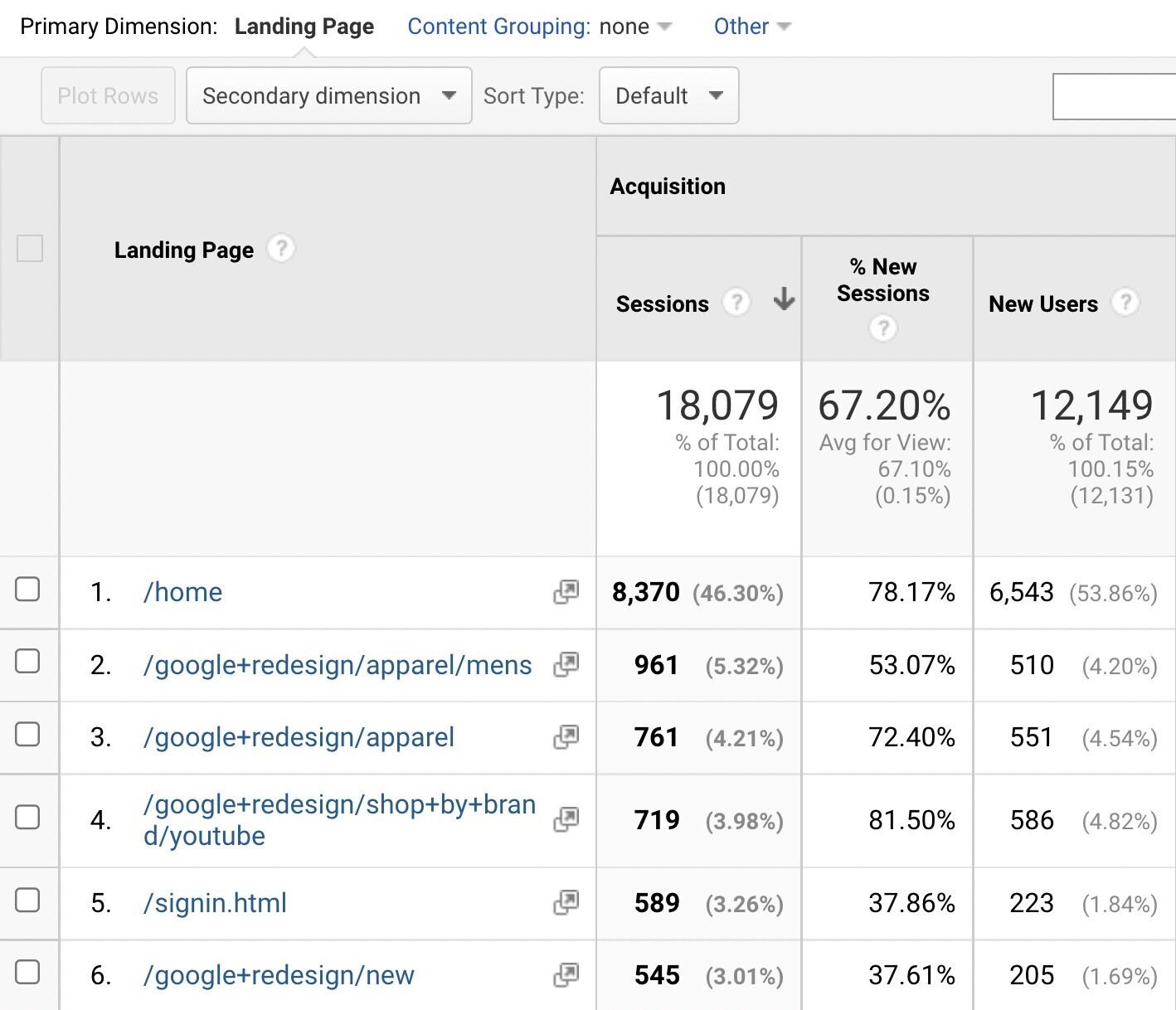1176x1010 pixels.
Task: Open the Sort Type Default dropdown
Action: pos(668,95)
